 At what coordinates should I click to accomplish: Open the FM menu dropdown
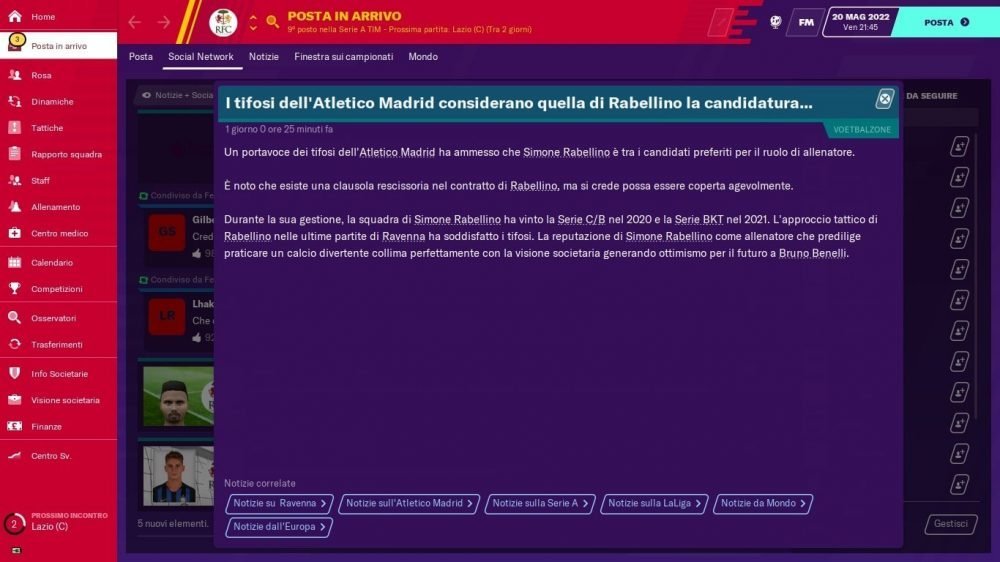805,22
